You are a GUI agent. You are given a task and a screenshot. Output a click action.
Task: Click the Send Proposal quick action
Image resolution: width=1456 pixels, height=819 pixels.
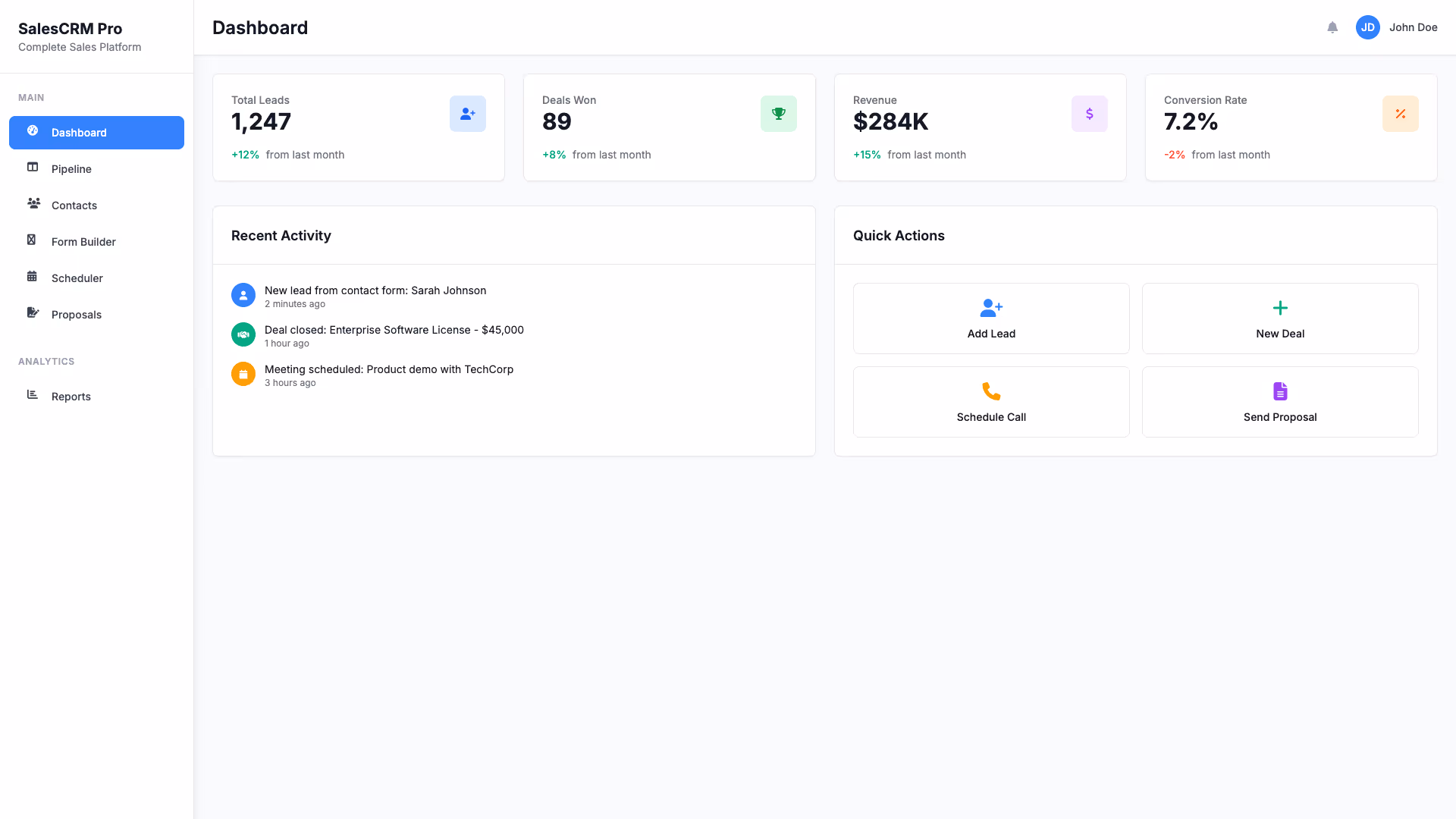tap(1279, 402)
